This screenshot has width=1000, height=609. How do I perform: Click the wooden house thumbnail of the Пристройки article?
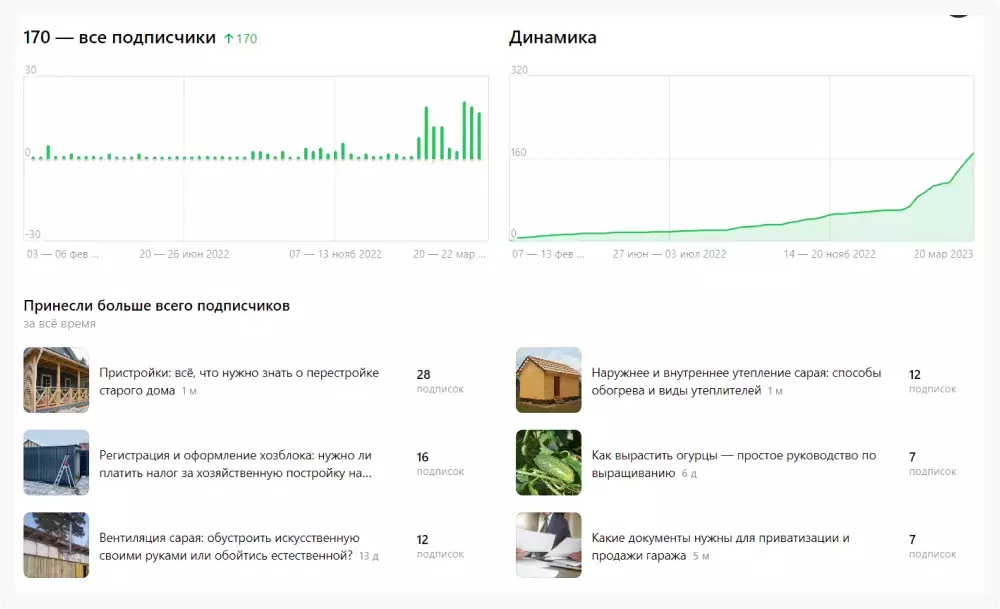(56, 380)
